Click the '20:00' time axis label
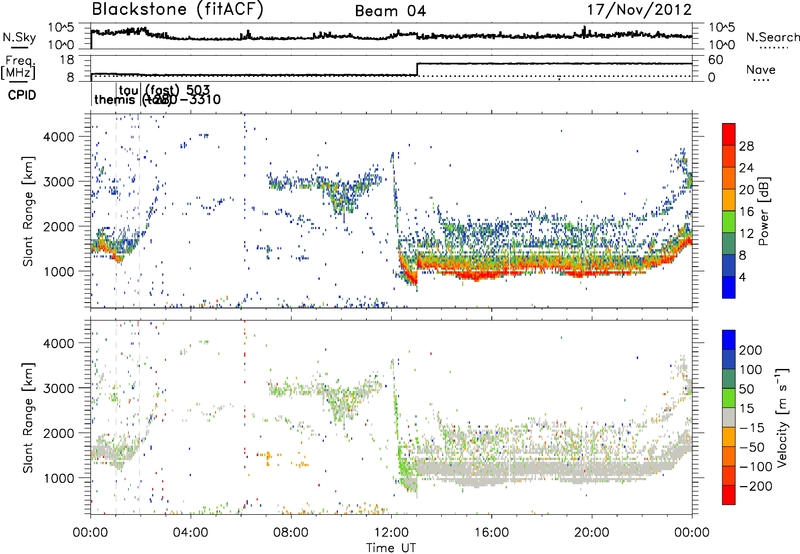This screenshot has width=800, height=554. coord(592,533)
